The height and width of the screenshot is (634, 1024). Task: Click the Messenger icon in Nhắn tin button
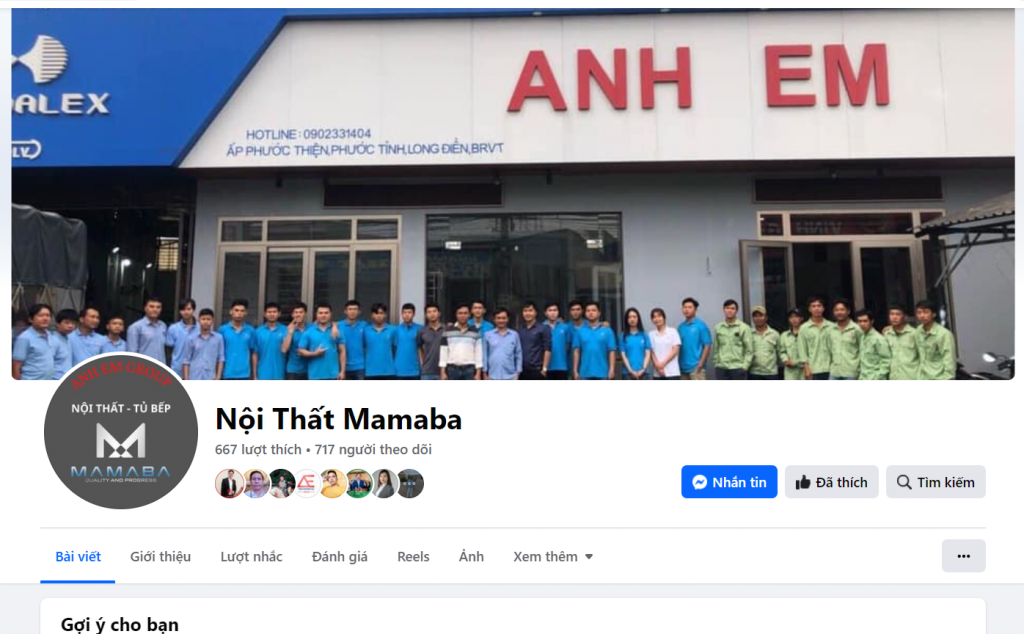pyautogui.click(x=699, y=482)
